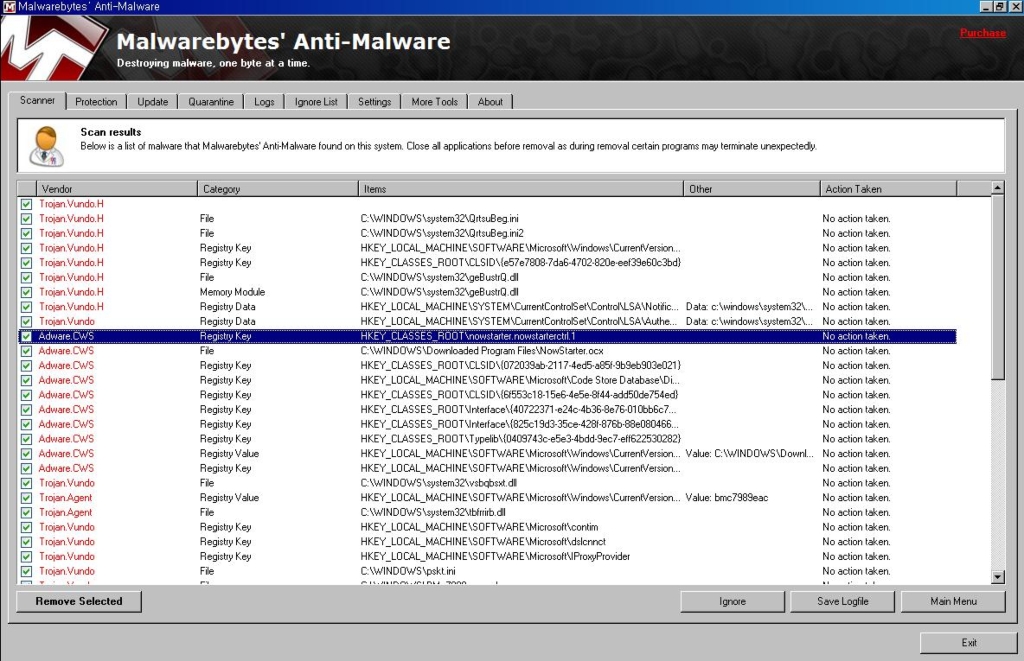Viewport: 1024px width, 661px height.
Task: Sort results by the Category column header
Action: click(278, 189)
